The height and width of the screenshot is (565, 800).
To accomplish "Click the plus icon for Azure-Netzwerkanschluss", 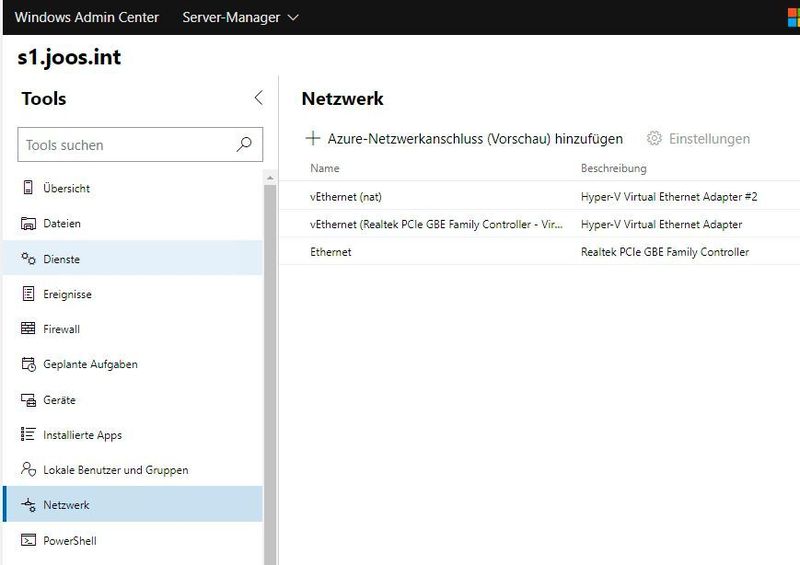I will [x=312, y=138].
